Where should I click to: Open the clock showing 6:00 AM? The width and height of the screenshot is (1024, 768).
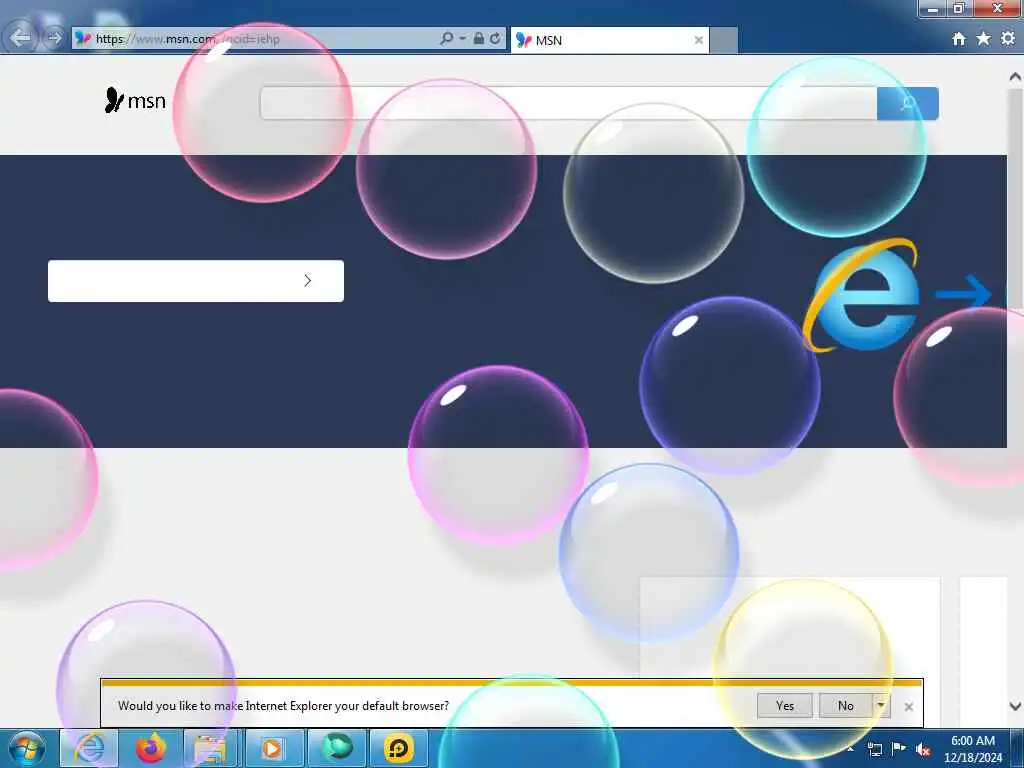pos(973,749)
